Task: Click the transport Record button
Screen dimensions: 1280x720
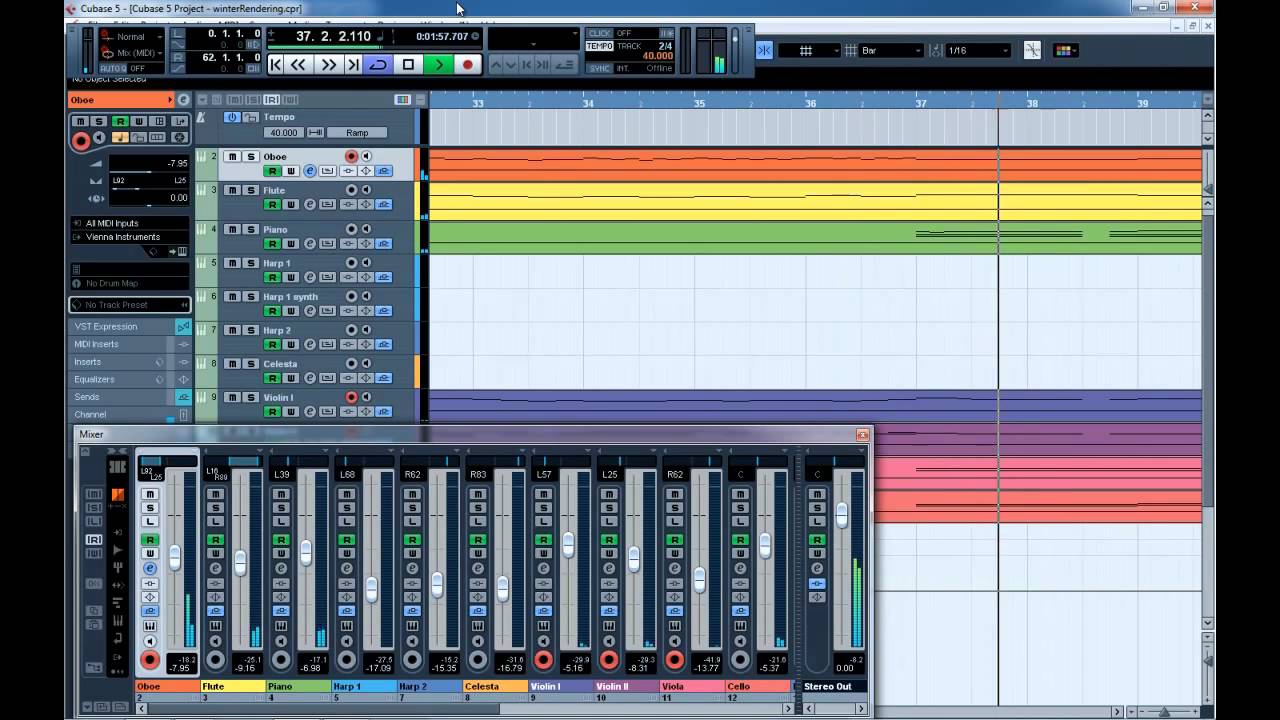Action: click(x=467, y=64)
